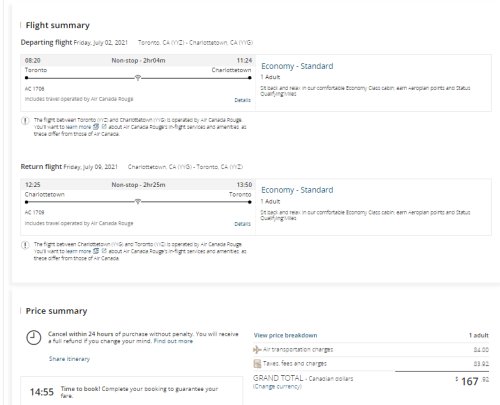Follow 'learn more' link in departing flight notice
Viewport: 500px width, 405px height.
pyautogui.click(x=78, y=127)
